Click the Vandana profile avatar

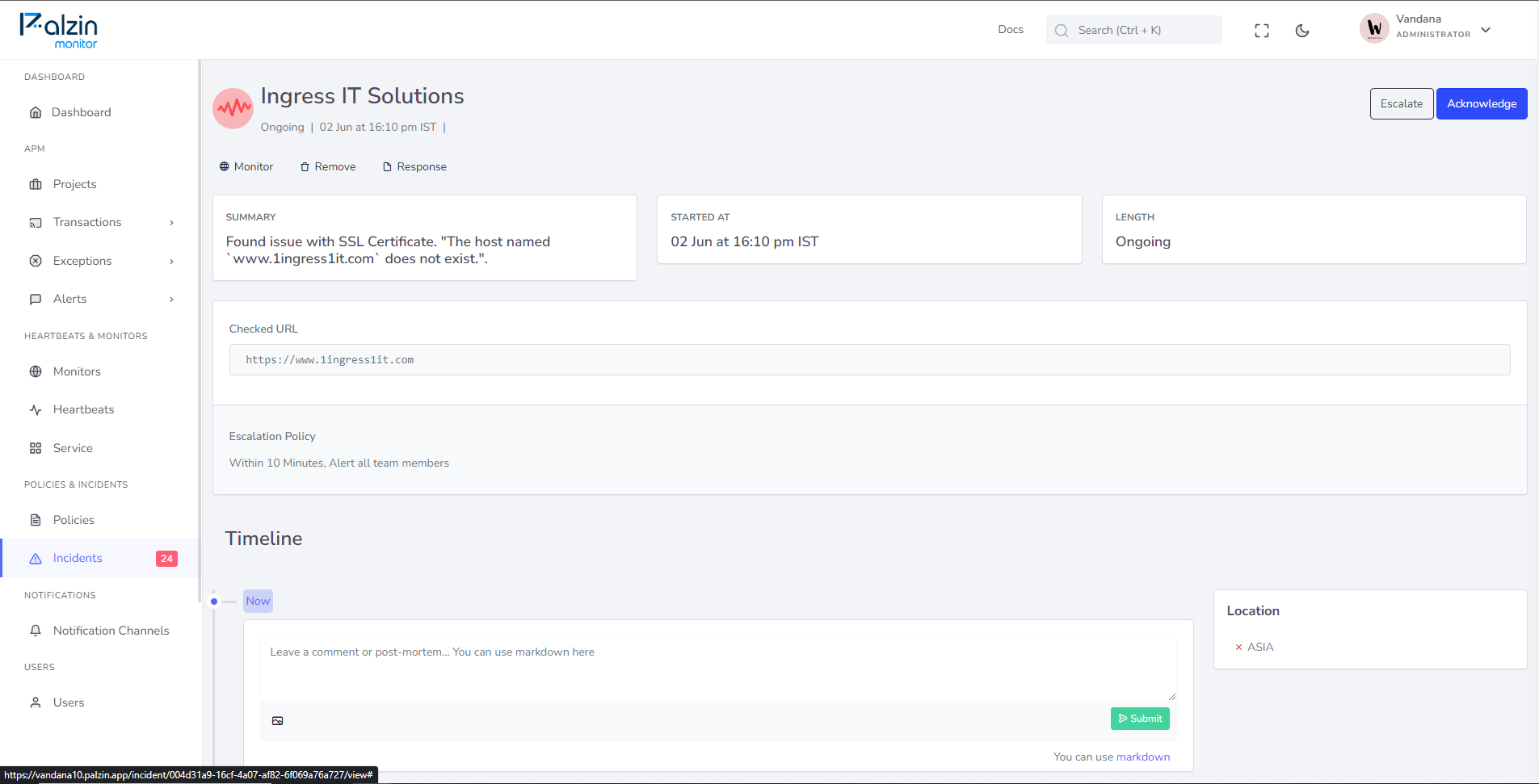point(1374,28)
